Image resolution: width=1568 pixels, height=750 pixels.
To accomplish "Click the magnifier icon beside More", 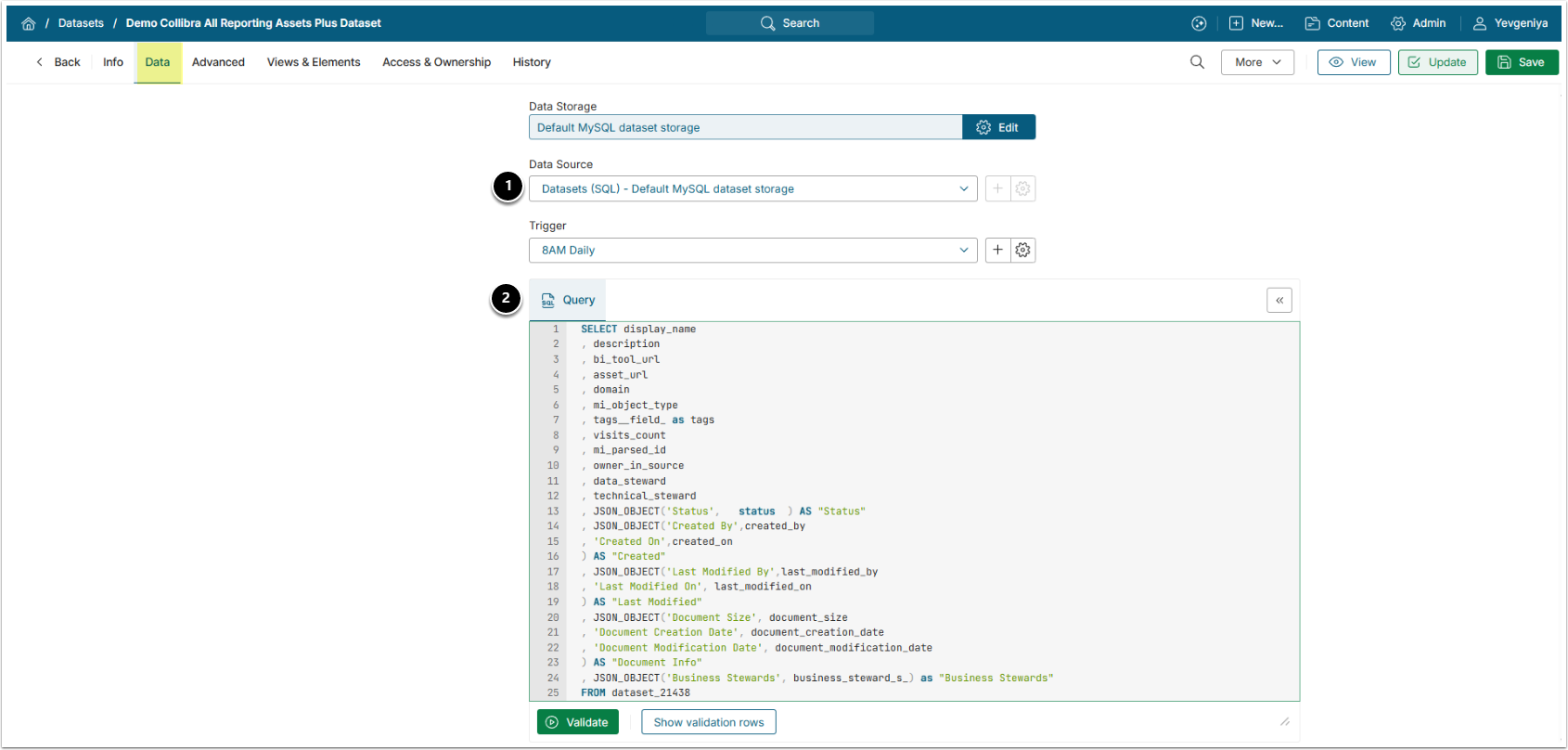I will pyautogui.click(x=1197, y=62).
